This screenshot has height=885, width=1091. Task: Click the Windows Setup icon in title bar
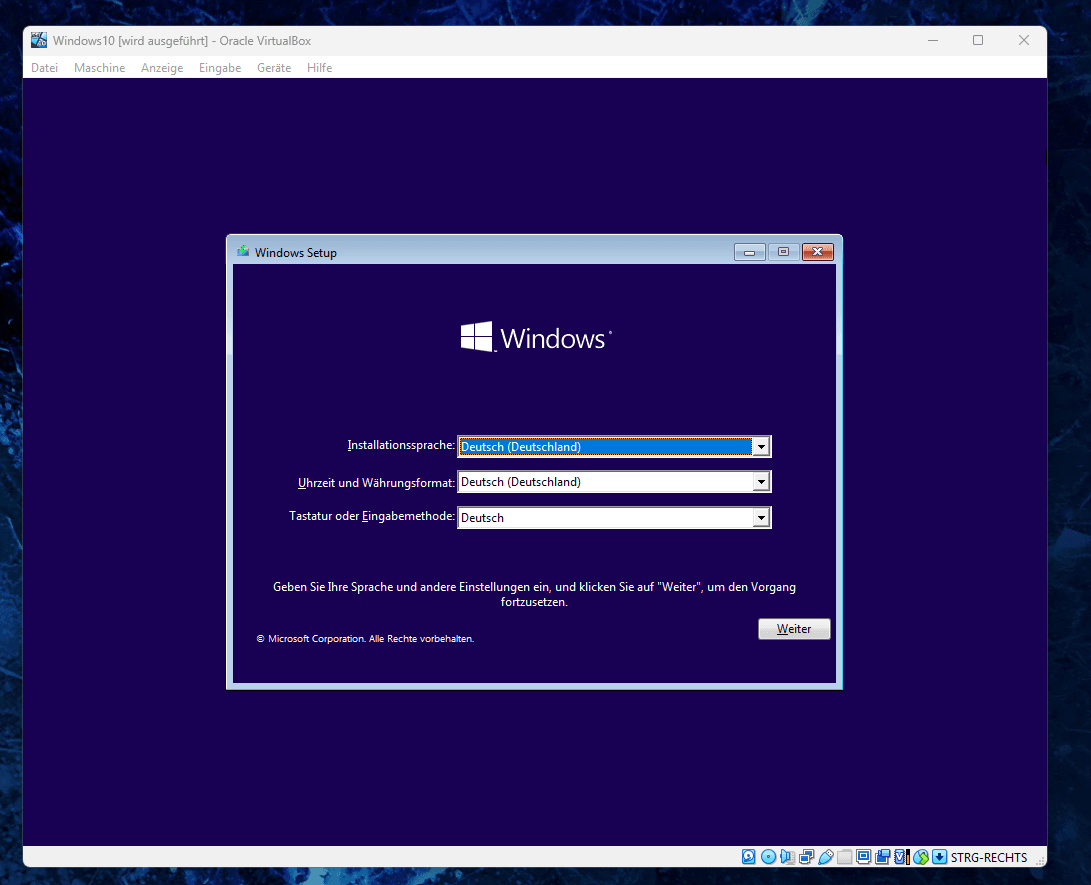242,252
